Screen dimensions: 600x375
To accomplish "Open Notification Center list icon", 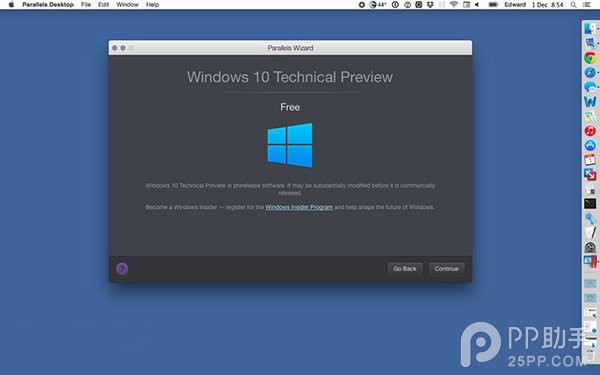I will click(x=586, y=5).
